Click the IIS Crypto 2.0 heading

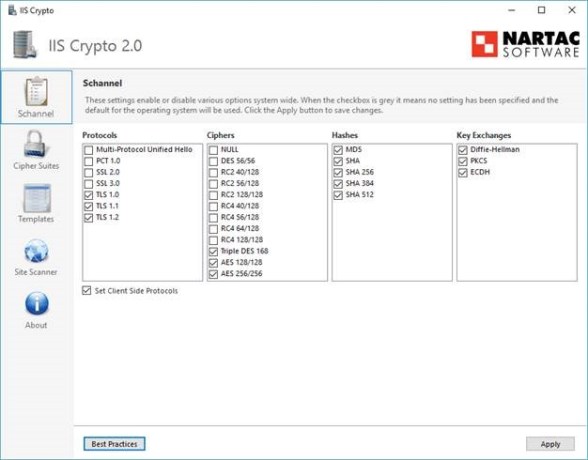click(95, 46)
